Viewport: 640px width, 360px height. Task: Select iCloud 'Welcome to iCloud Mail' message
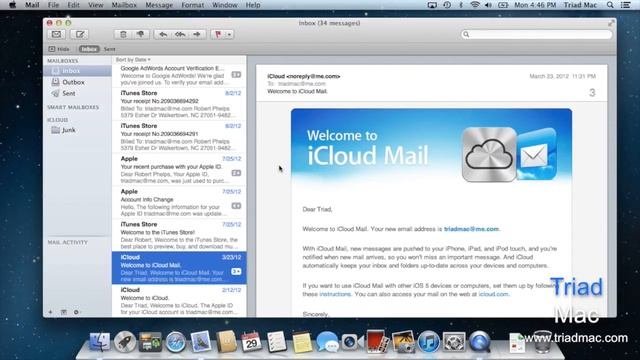point(179,268)
